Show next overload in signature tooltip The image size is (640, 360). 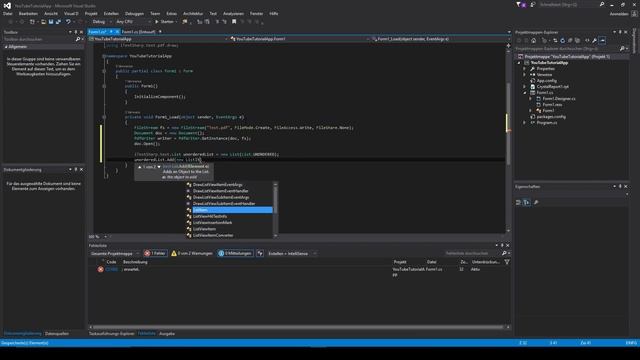[159, 167]
